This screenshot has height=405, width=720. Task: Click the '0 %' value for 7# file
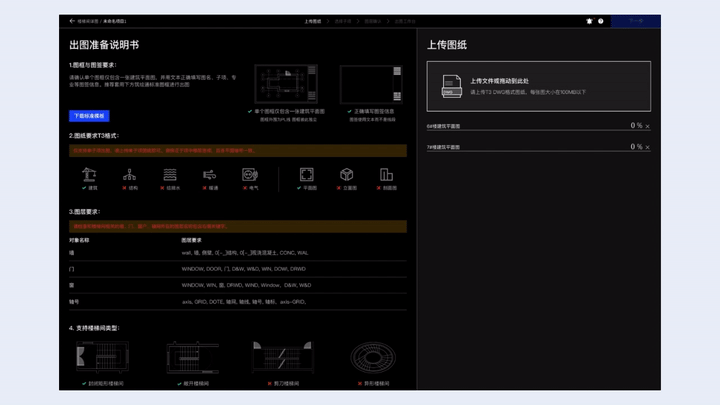[x=636, y=146]
